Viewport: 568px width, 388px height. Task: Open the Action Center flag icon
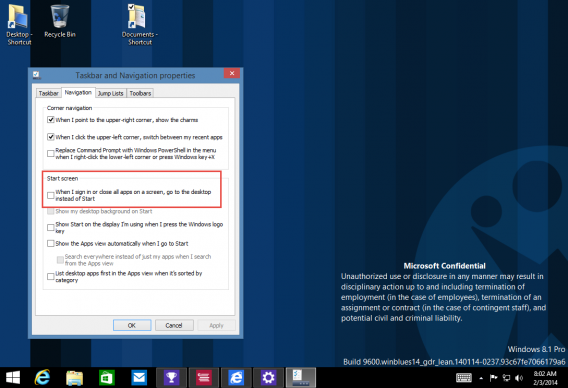coord(493,378)
